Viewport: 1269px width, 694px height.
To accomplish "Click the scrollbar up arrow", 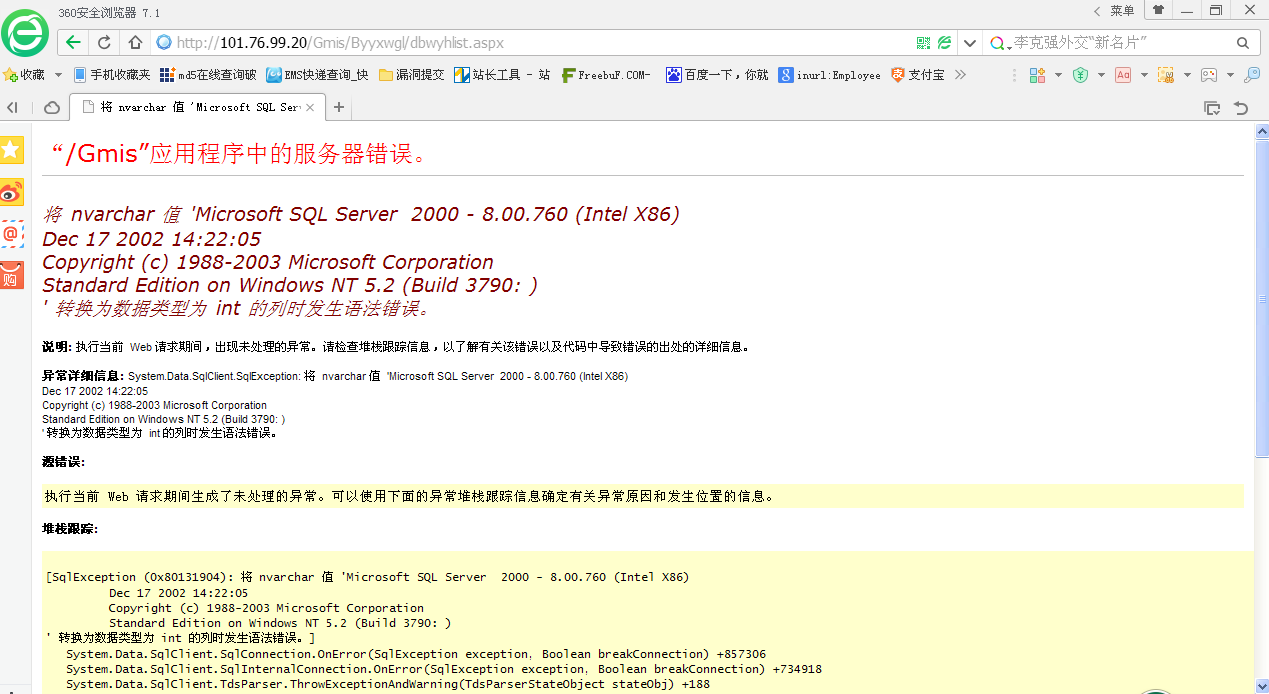I will point(1262,131).
